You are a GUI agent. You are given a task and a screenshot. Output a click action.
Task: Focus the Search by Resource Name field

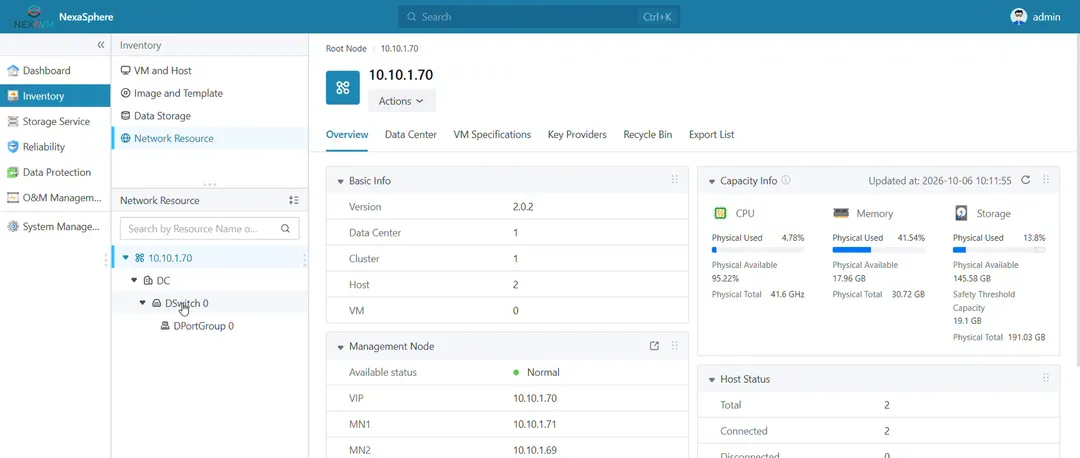(x=209, y=229)
